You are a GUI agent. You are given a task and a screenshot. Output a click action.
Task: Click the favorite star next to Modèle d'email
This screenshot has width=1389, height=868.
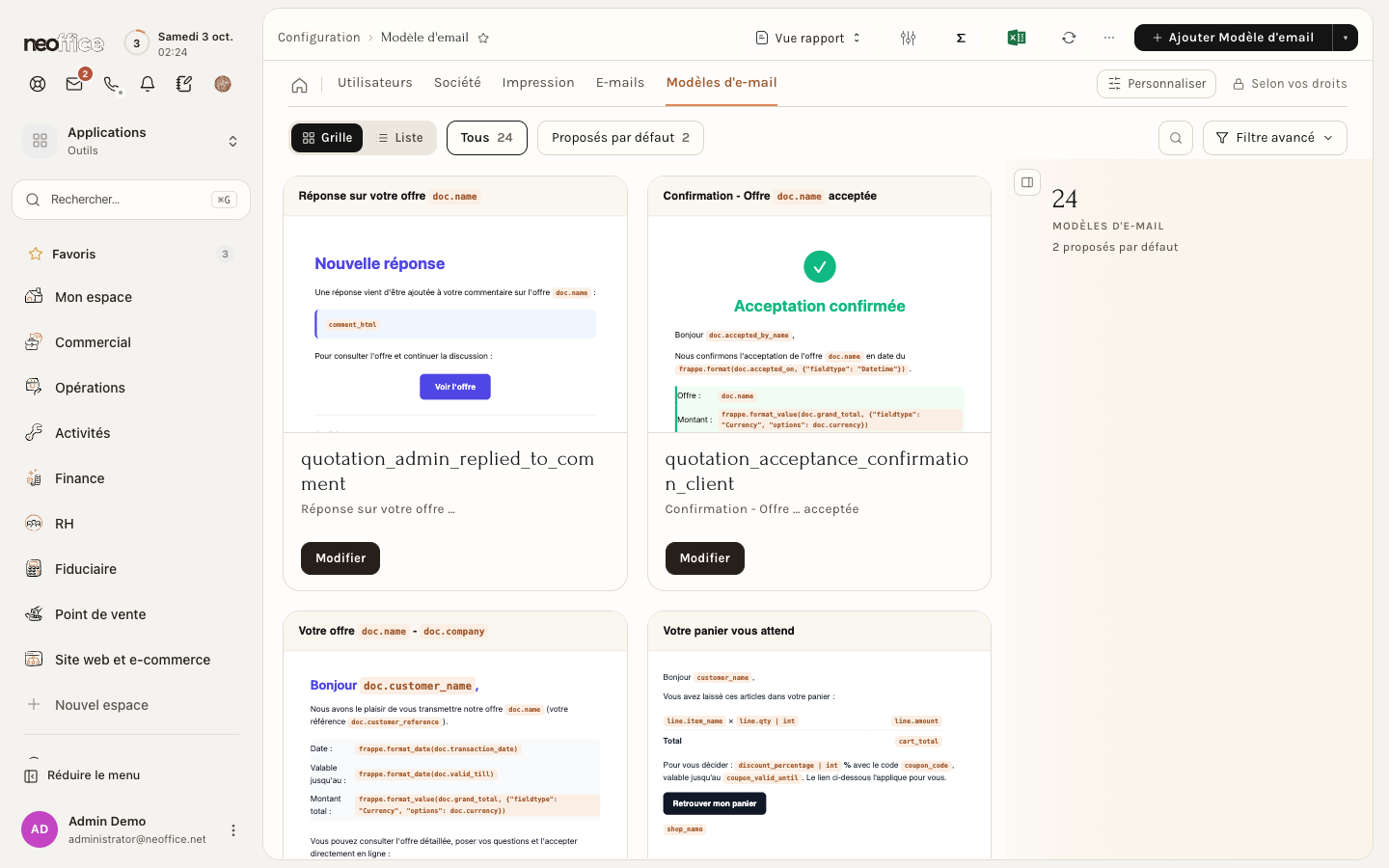click(x=483, y=38)
